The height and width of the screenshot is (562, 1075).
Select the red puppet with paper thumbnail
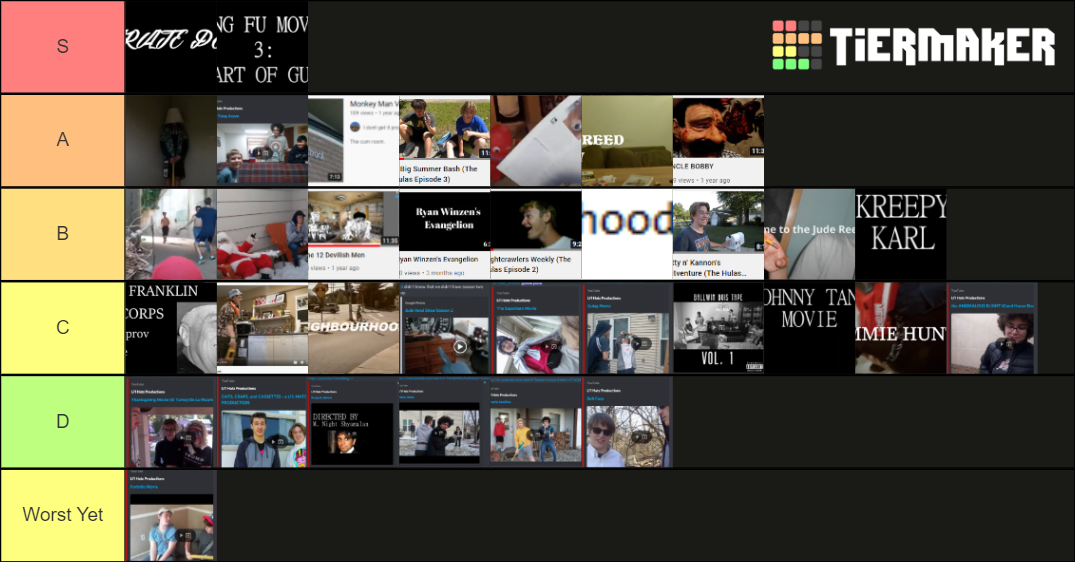pos(536,140)
